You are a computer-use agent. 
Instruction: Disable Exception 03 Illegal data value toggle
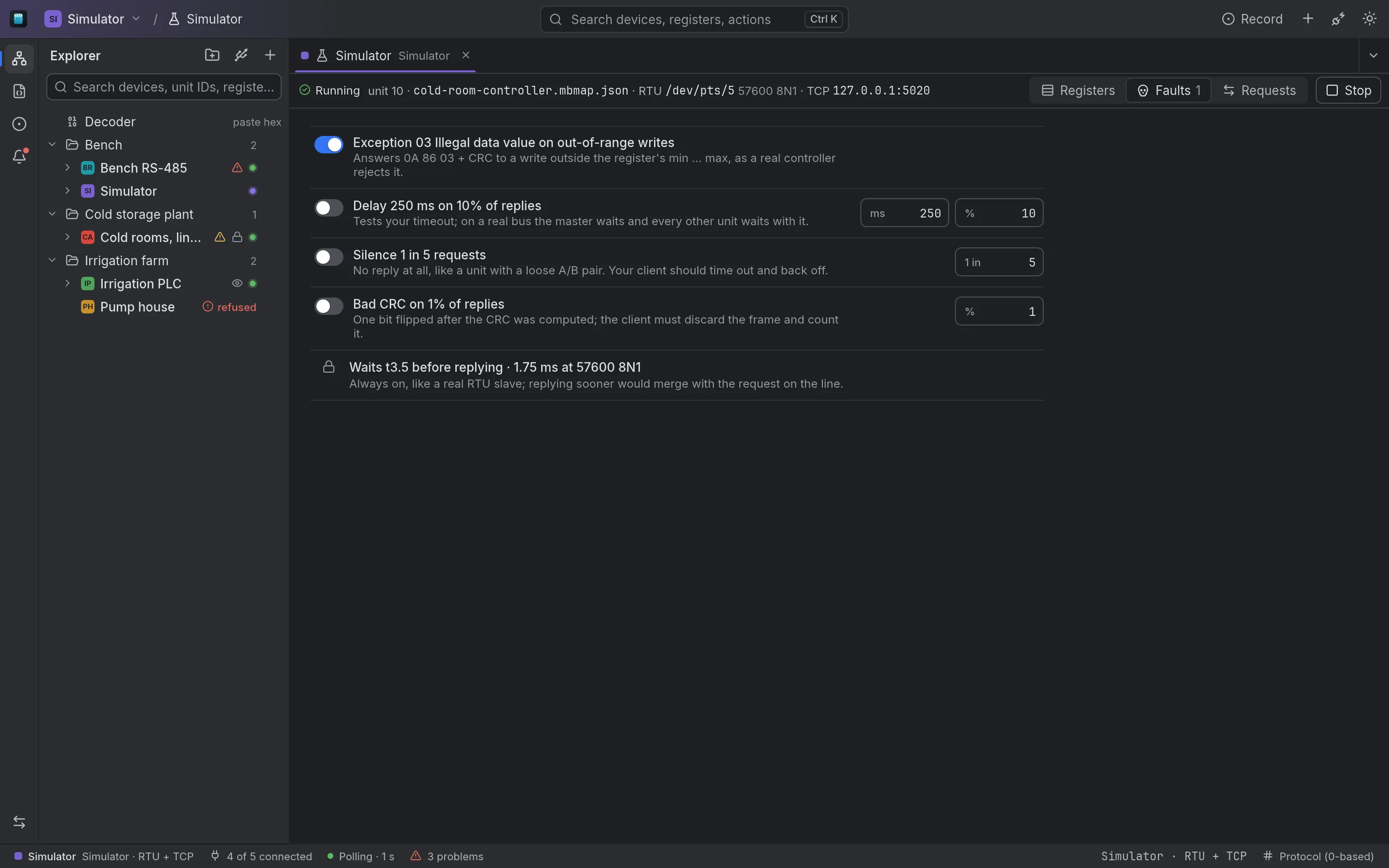coord(329,145)
